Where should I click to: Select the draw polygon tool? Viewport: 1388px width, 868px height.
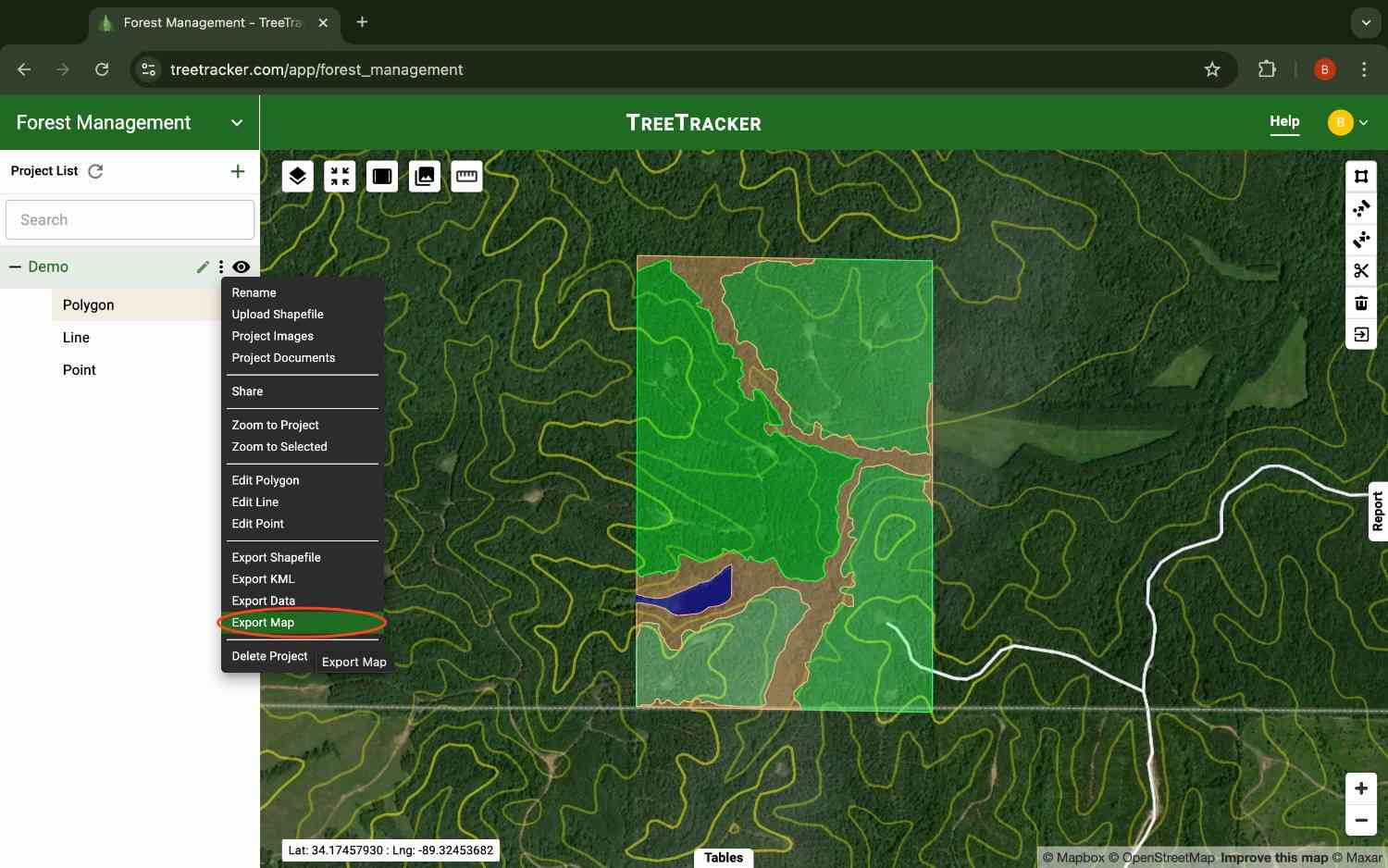coord(1361,177)
